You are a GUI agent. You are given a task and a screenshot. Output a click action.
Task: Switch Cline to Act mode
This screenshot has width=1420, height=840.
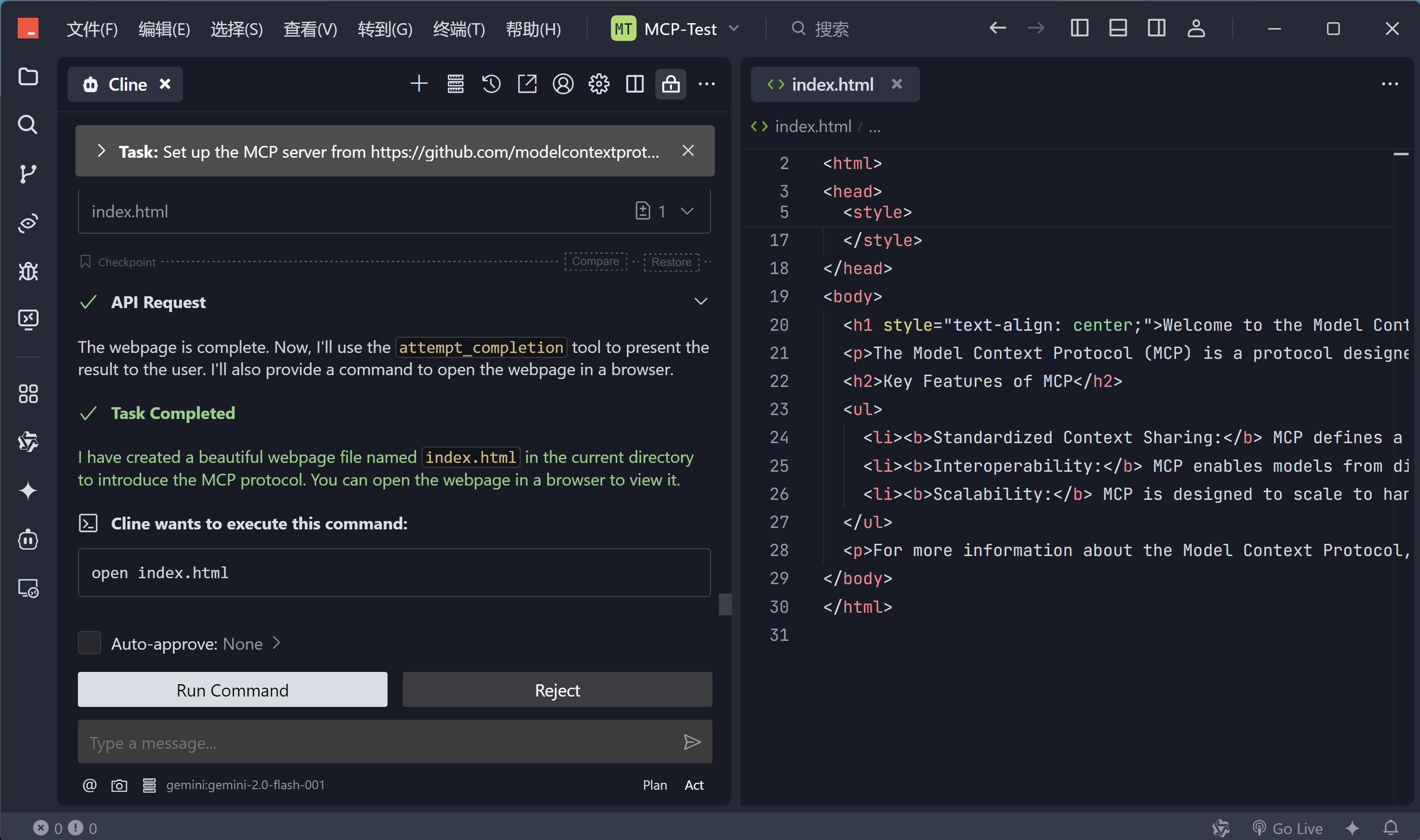(694, 785)
